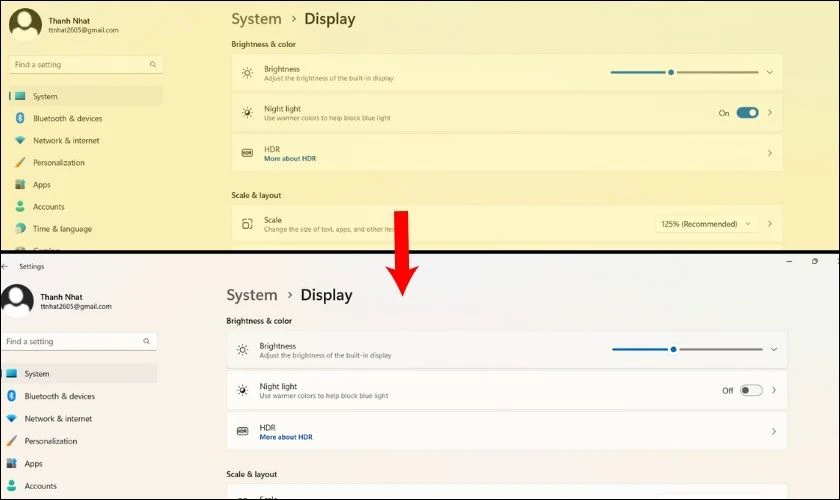The image size is (840, 500).
Task: Click Network wifi icon in yellow-tinted Settings window
Action: pyautogui.click(x=20, y=140)
